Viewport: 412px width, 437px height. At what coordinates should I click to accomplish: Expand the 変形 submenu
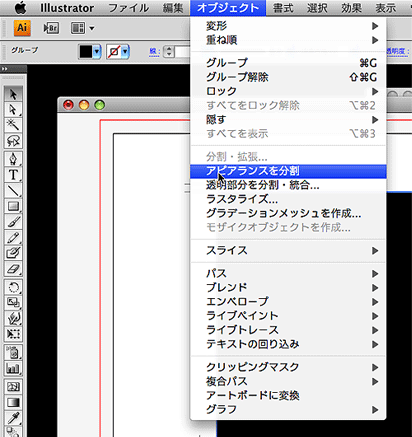point(288,26)
